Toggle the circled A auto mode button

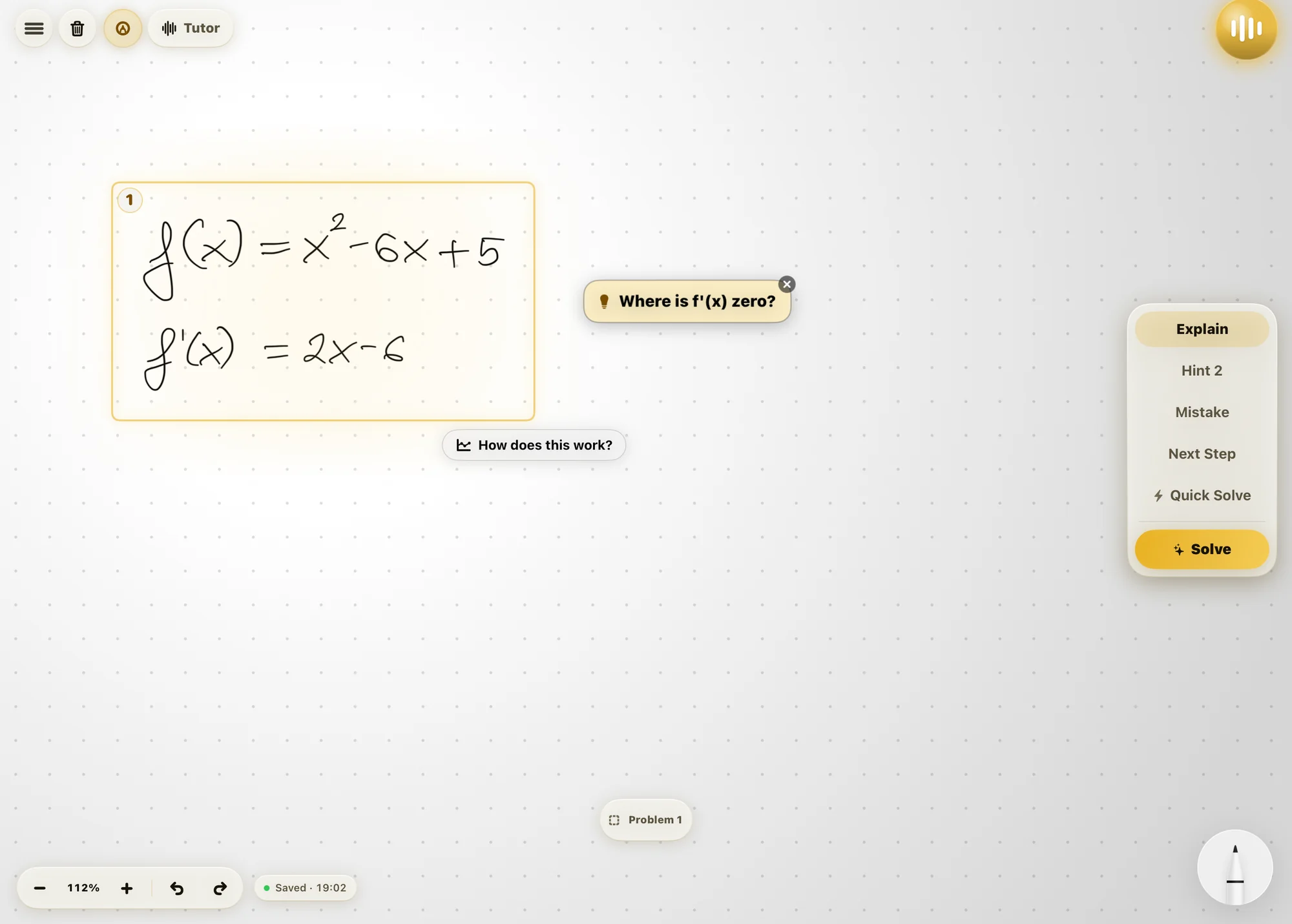coord(123,28)
